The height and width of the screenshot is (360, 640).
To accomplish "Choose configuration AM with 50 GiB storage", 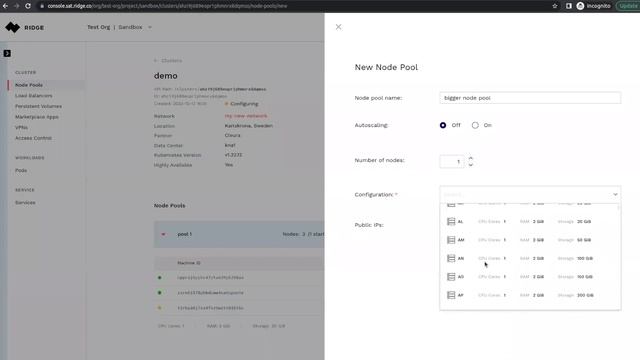I will pyautogui.click(x=530, y=240).
